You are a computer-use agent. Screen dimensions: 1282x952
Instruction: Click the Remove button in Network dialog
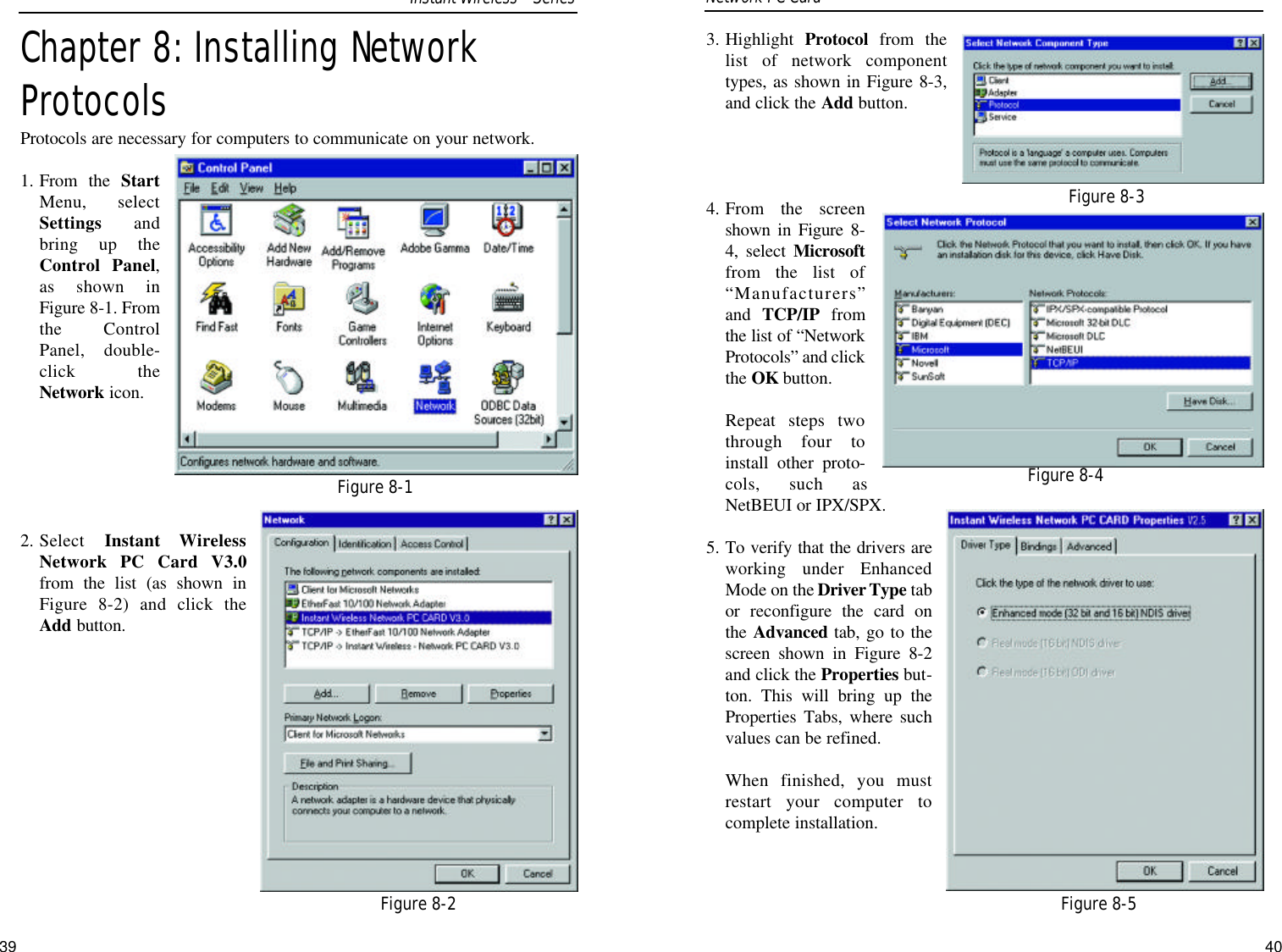[x=418, y=694]
